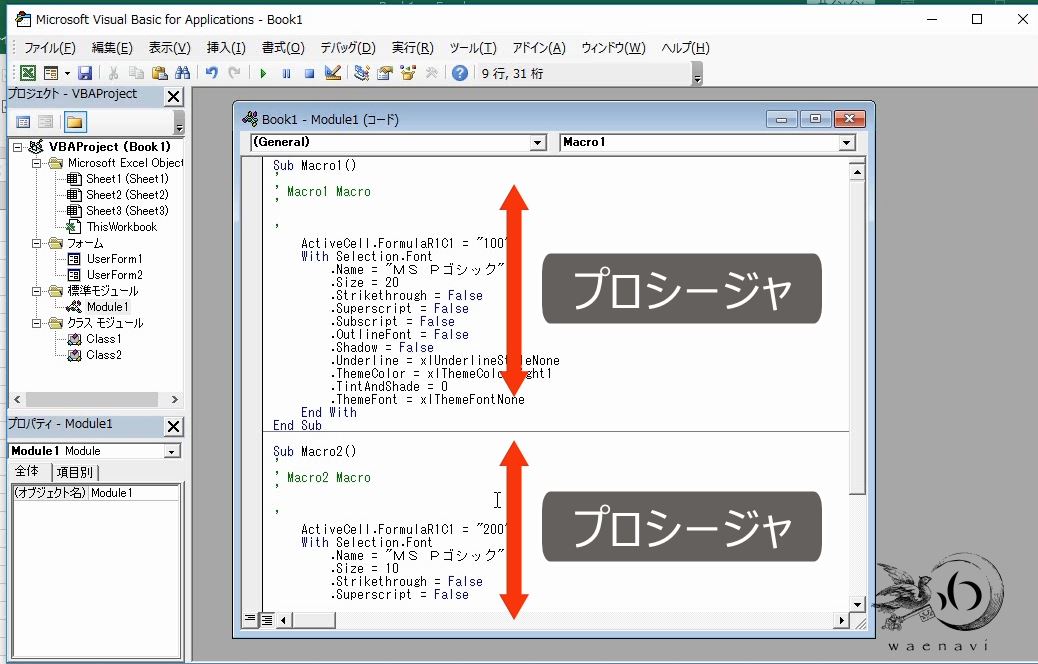Collapse the VBAProject (Book1) tree node
This screenshot has height=664, width=1038.
[18, 147]
